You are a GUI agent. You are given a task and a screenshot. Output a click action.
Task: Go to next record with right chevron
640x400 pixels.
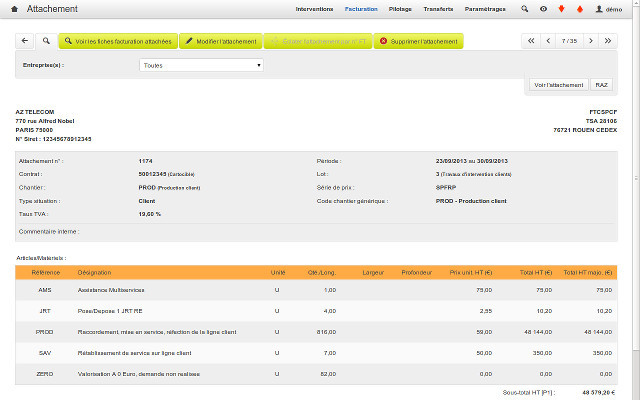click(x=591, y=41)
